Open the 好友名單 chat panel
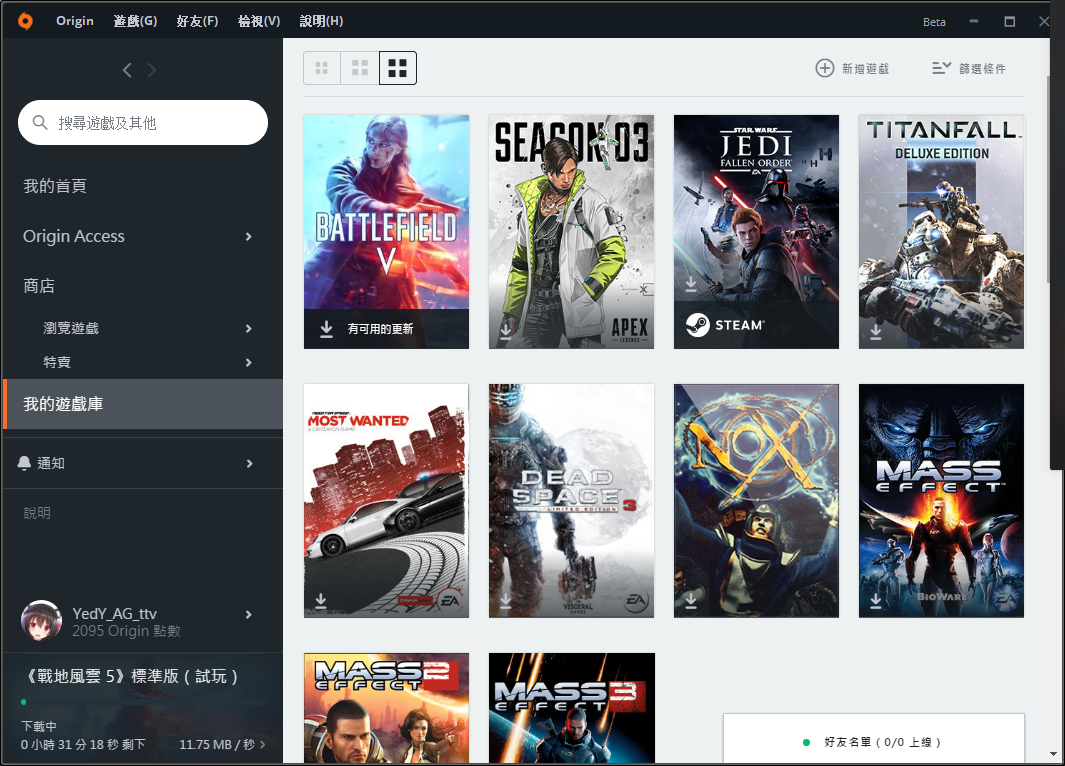 point(873,739)
